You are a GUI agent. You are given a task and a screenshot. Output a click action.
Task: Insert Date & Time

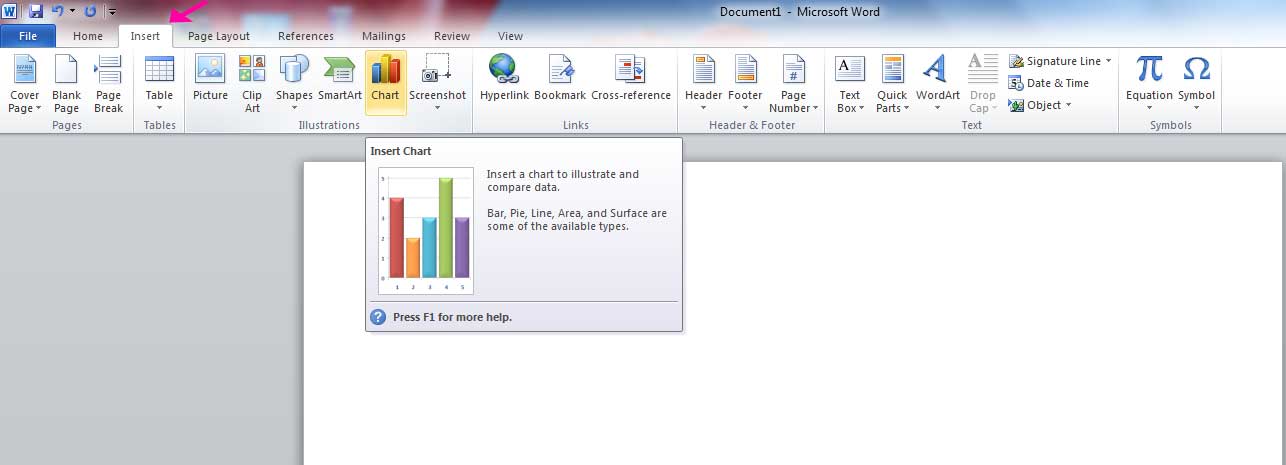pos(1049,83)
